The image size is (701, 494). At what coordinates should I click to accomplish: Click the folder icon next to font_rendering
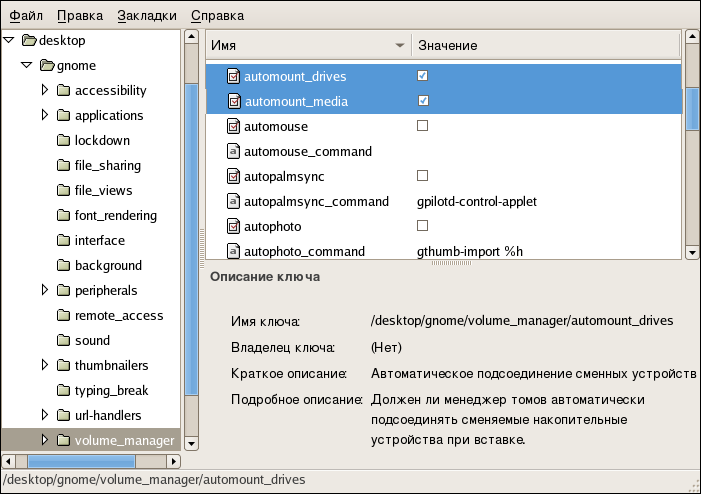point(63,216)
